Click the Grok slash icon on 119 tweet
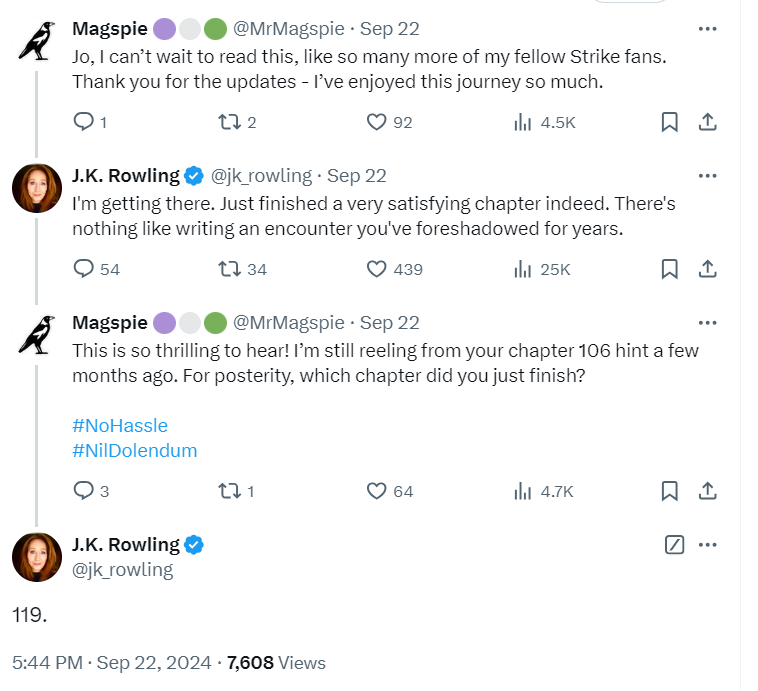The width and height of the screenshot is (758, 691). [674, 544]
